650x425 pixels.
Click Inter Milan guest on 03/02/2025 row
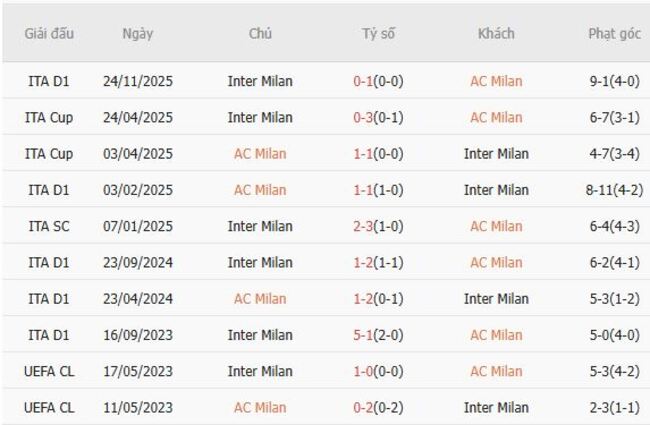coord(496,190)
